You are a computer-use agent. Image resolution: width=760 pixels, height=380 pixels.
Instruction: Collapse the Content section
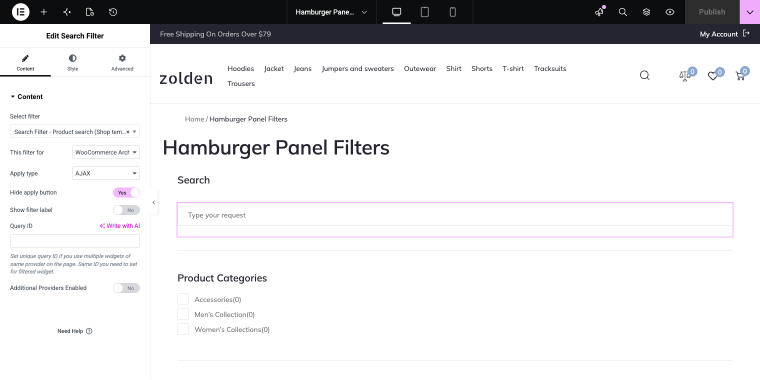pos(27,96)
